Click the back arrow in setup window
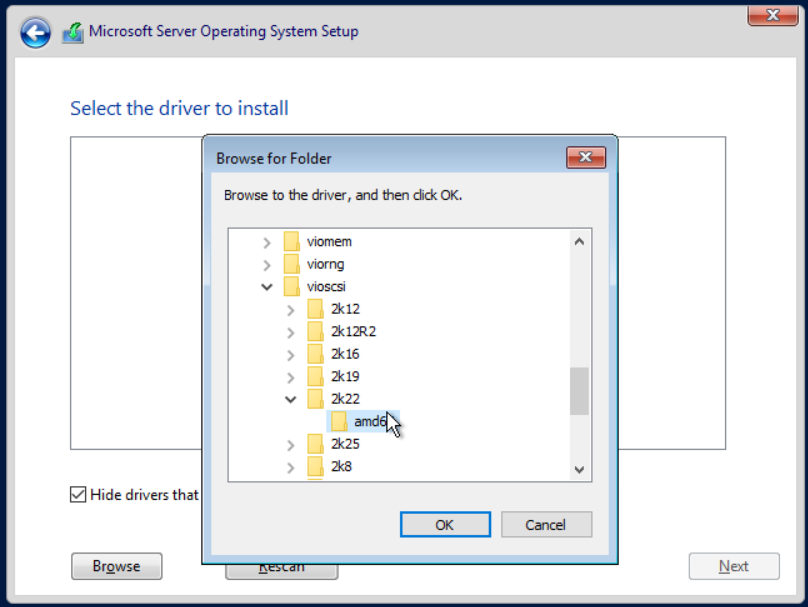 [35, 33]
